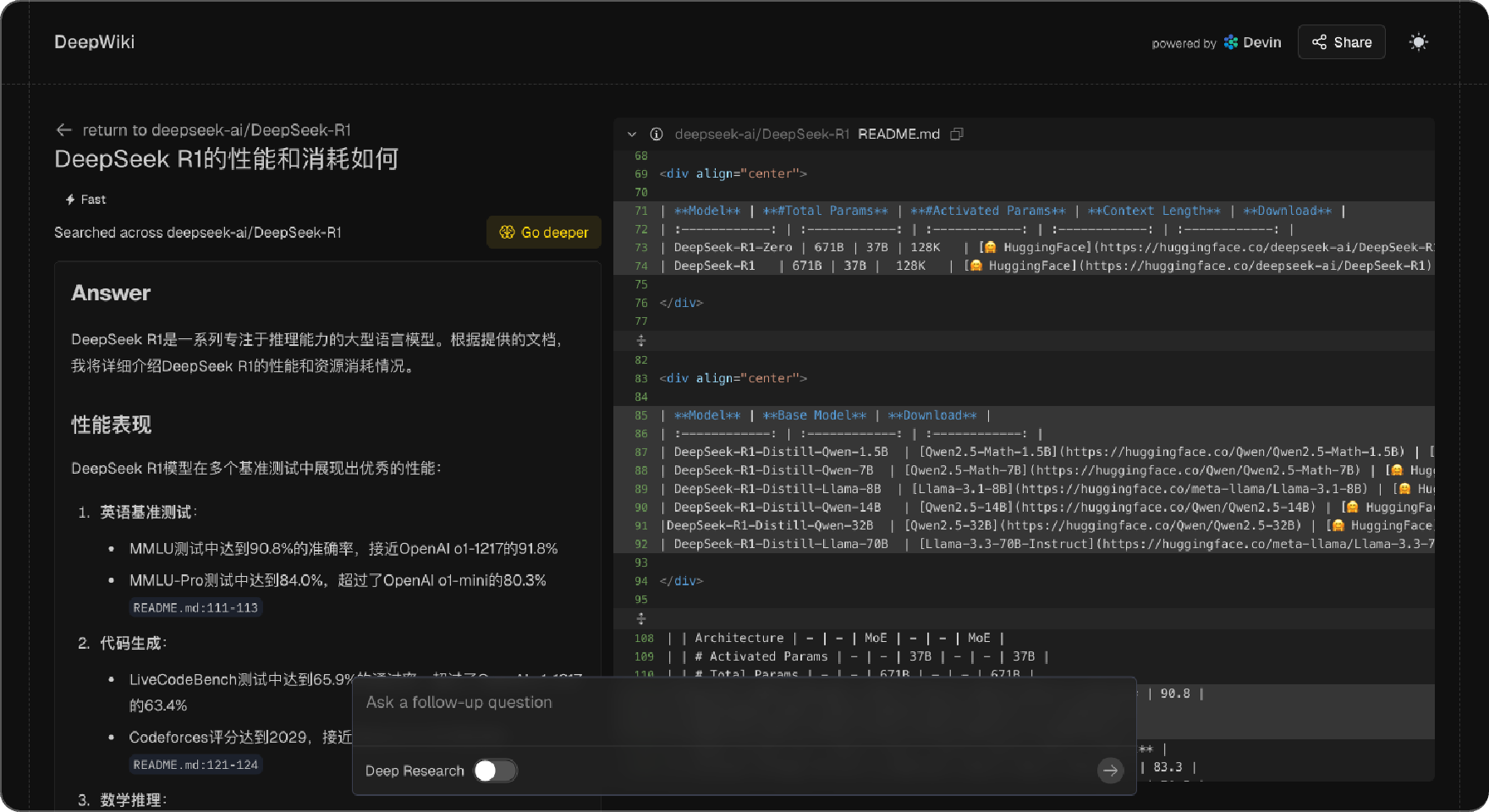This screenshot has height=812, width=1489.
Task: Click 'Searched across deepseek-ai/DeepSeek-R1' text
Action: [198, 233]
